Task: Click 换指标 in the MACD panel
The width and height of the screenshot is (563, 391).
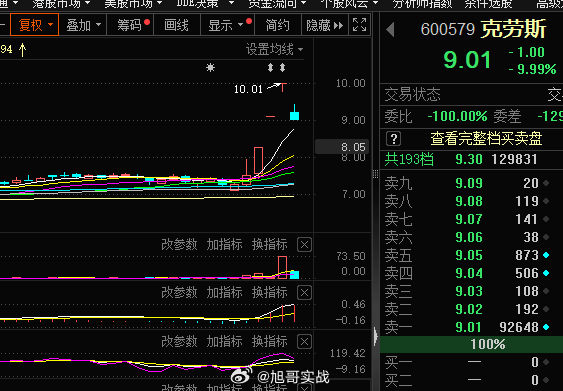Action: [270, 292]
